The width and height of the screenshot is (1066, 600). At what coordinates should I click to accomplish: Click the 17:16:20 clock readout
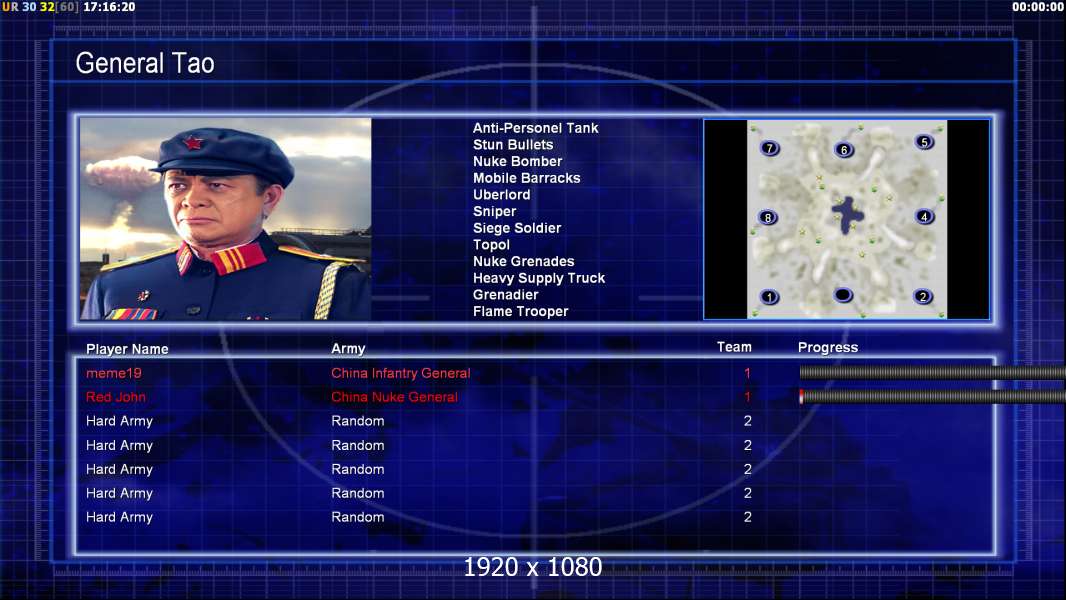coord(109,7)
